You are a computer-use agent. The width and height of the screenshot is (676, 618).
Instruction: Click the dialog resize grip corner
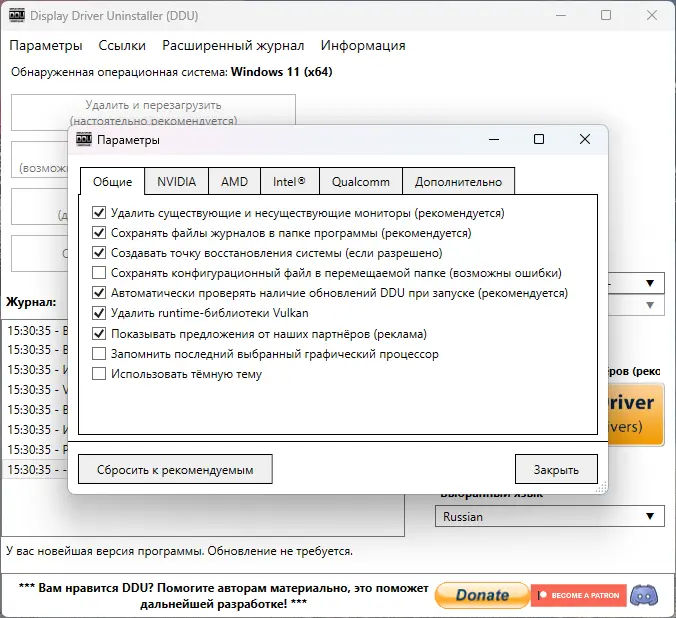click(602, 488)
